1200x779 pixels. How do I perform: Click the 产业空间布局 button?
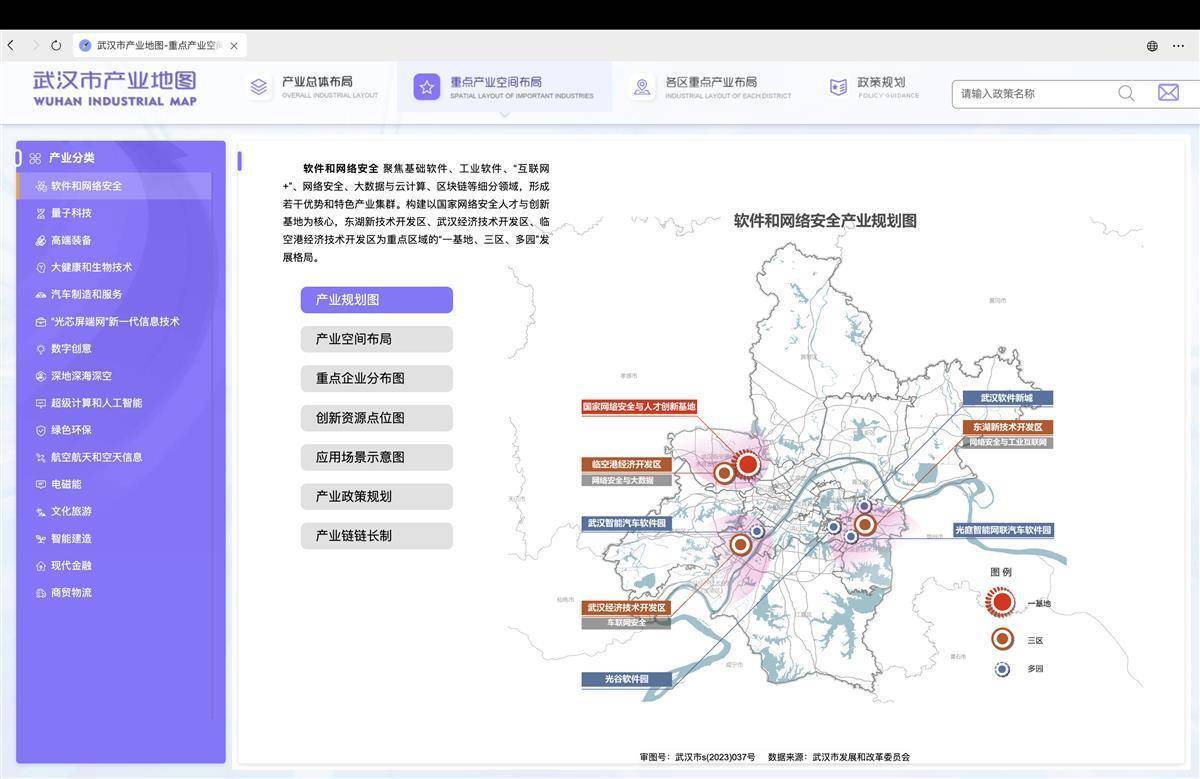[376, 339]
